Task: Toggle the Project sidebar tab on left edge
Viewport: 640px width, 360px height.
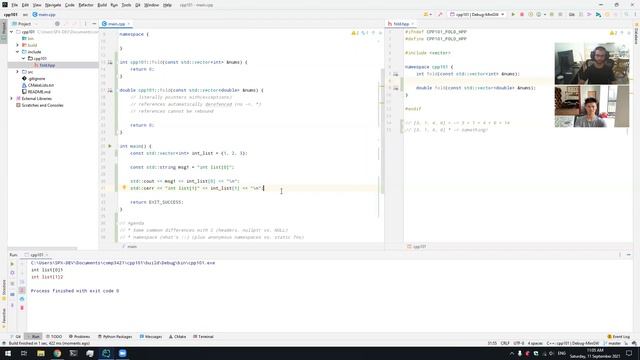Action: pyautogui.click(x=4, y=31)
